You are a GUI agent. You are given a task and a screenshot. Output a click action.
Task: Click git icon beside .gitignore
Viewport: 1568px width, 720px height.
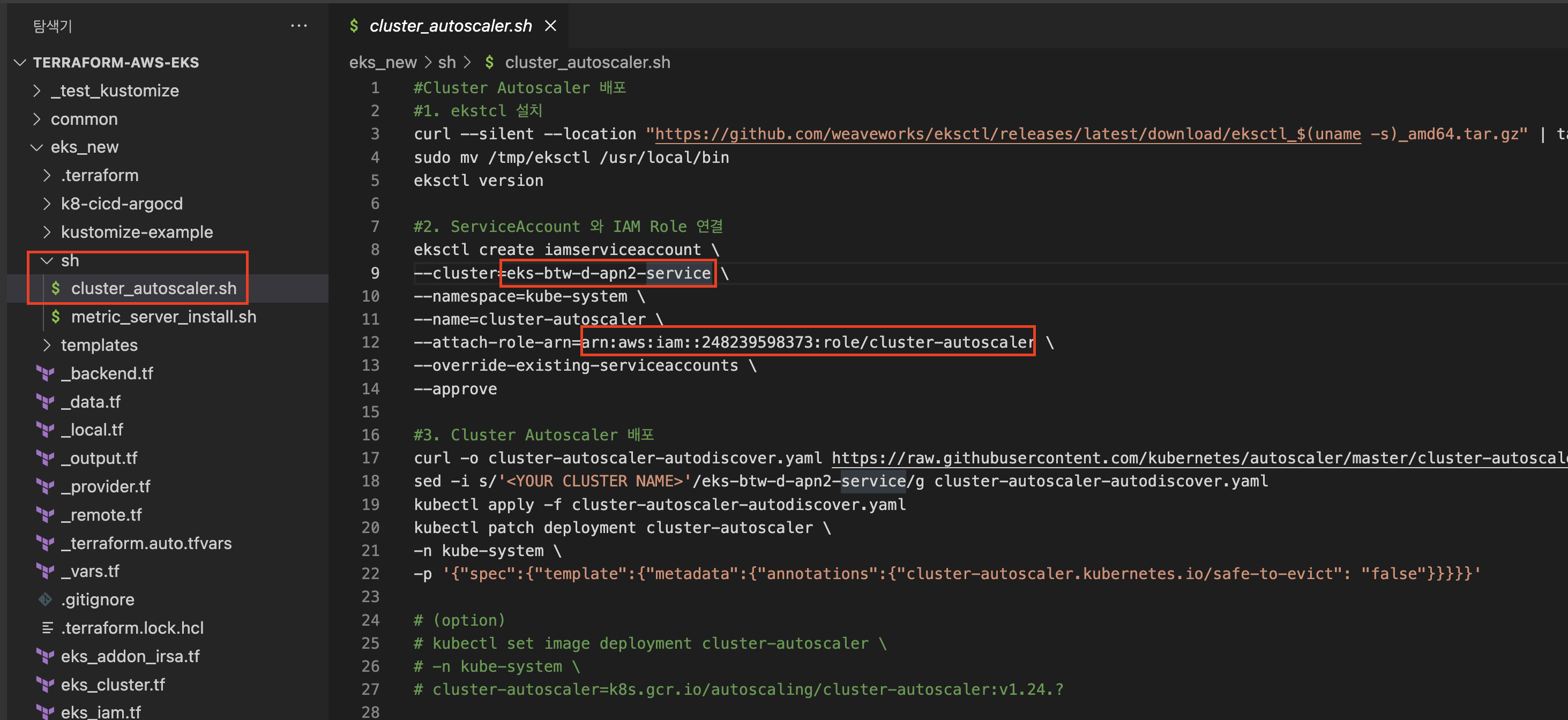pyautogui.click(x=46, y=599)
